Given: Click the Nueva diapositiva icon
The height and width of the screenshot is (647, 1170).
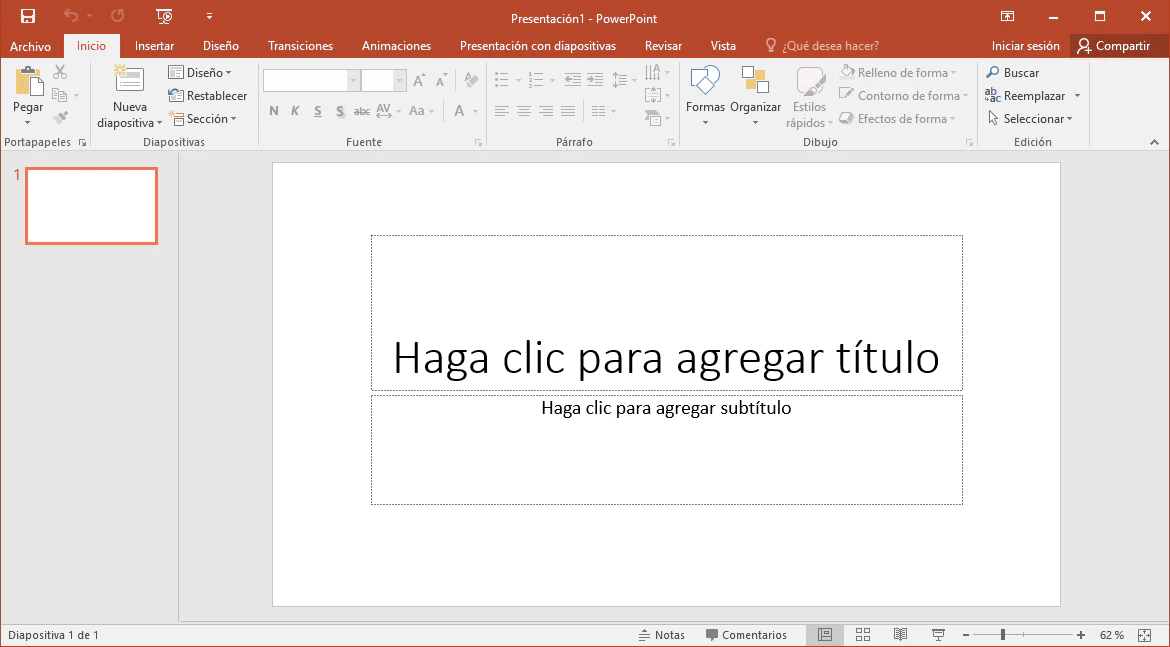Looking at the screenshot, I should point(129,81).
